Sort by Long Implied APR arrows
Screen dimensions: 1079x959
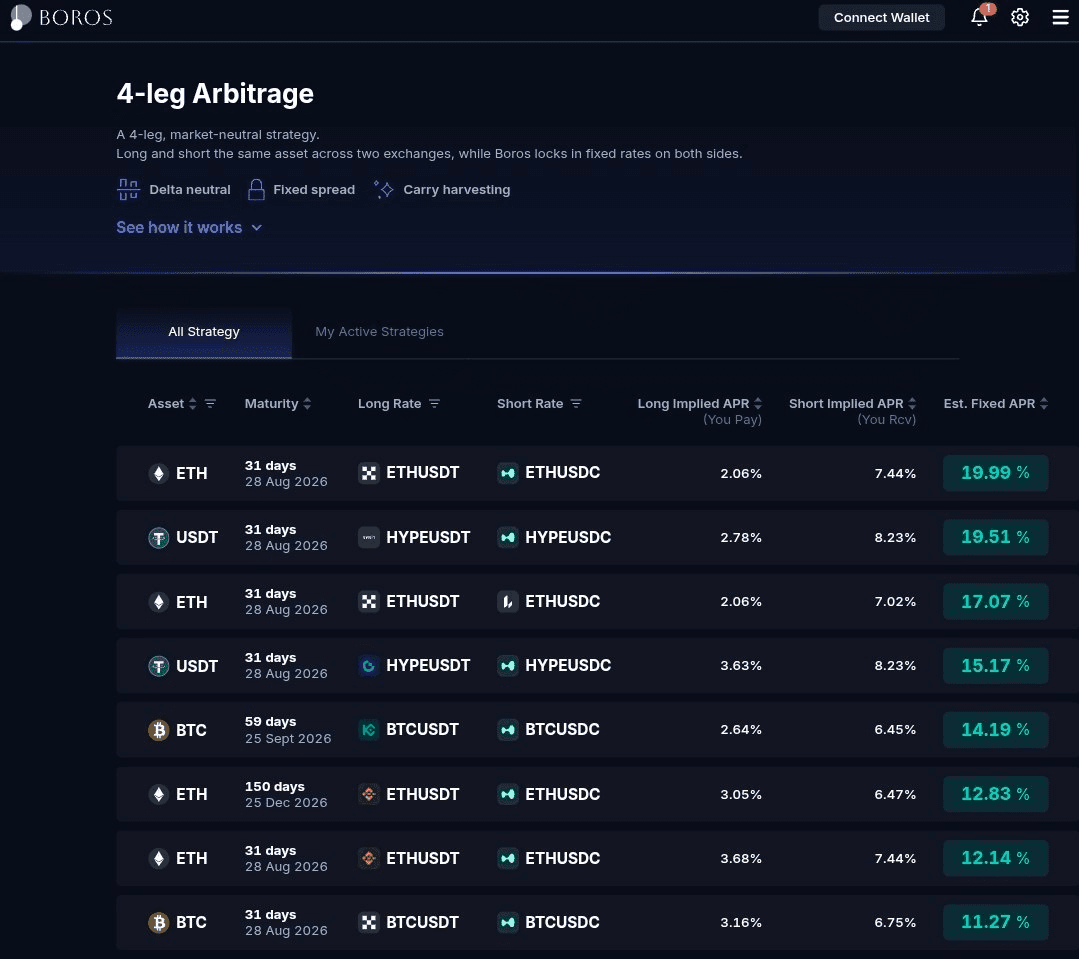[758, 404]
